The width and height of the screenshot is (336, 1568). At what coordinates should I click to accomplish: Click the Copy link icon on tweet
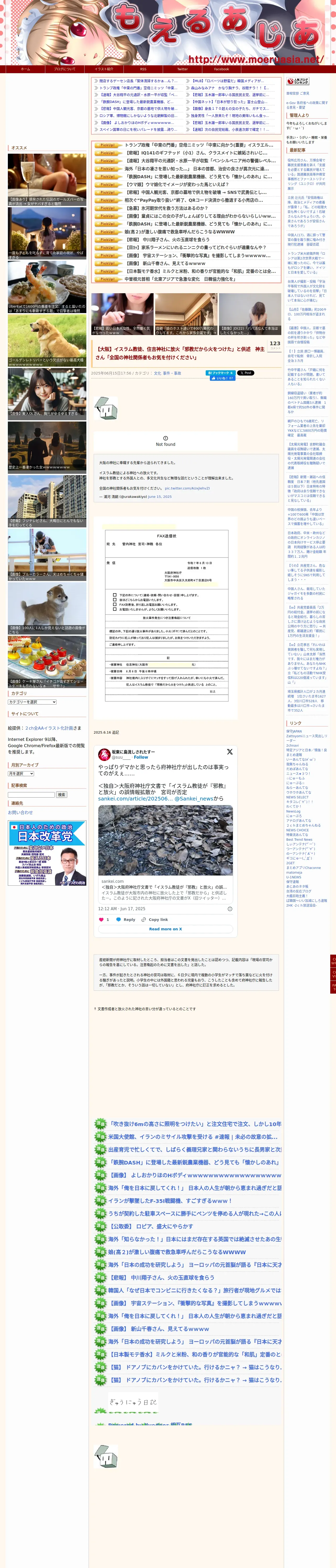(x=144, y=920)
